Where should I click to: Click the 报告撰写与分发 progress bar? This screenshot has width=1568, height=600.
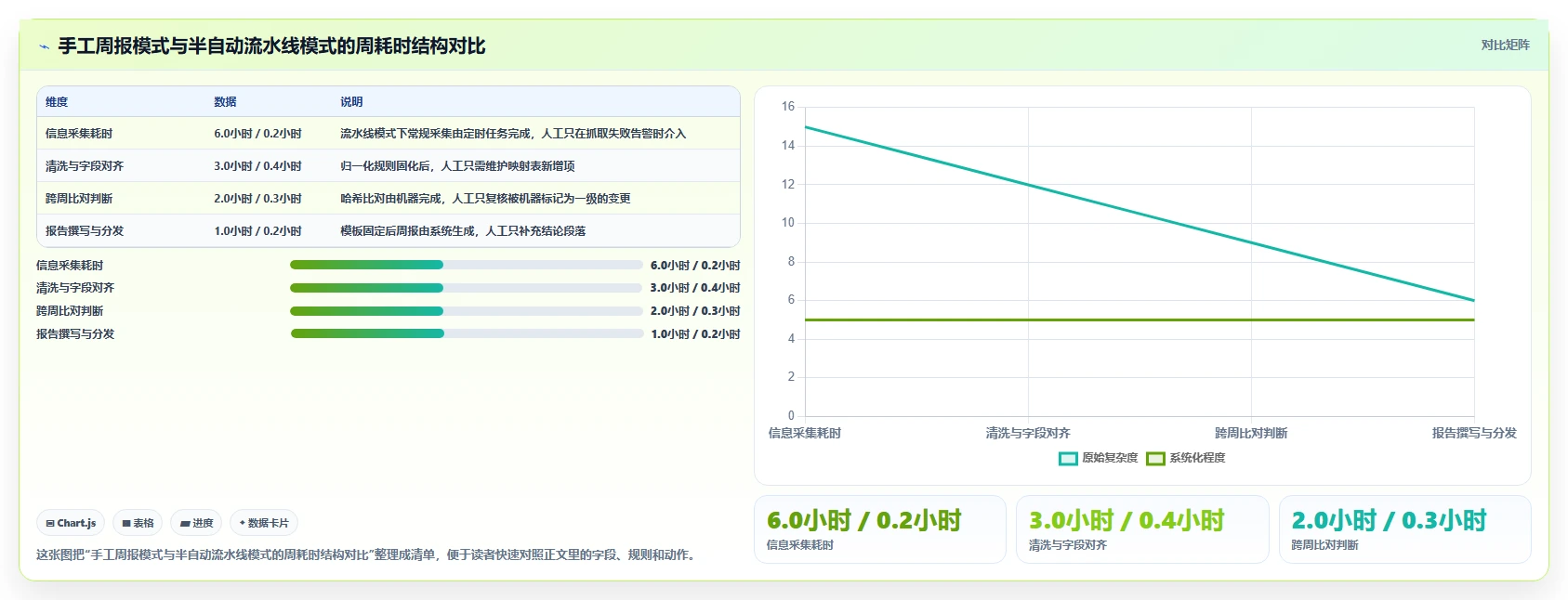pos(467,333)
